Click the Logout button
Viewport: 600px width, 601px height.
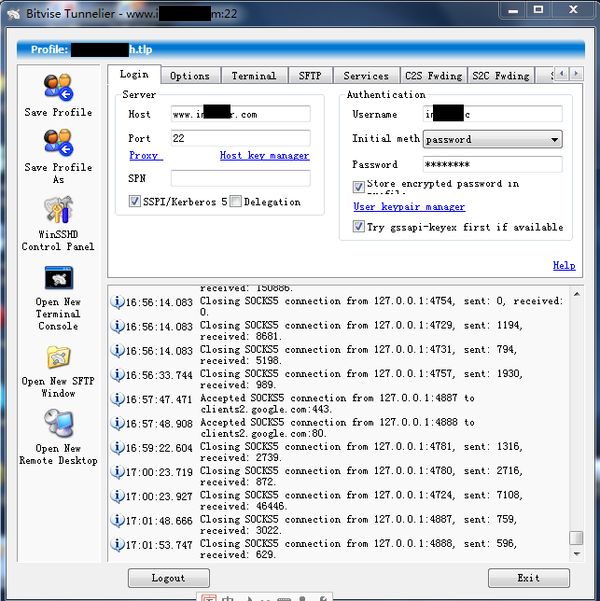pos(168,578)
